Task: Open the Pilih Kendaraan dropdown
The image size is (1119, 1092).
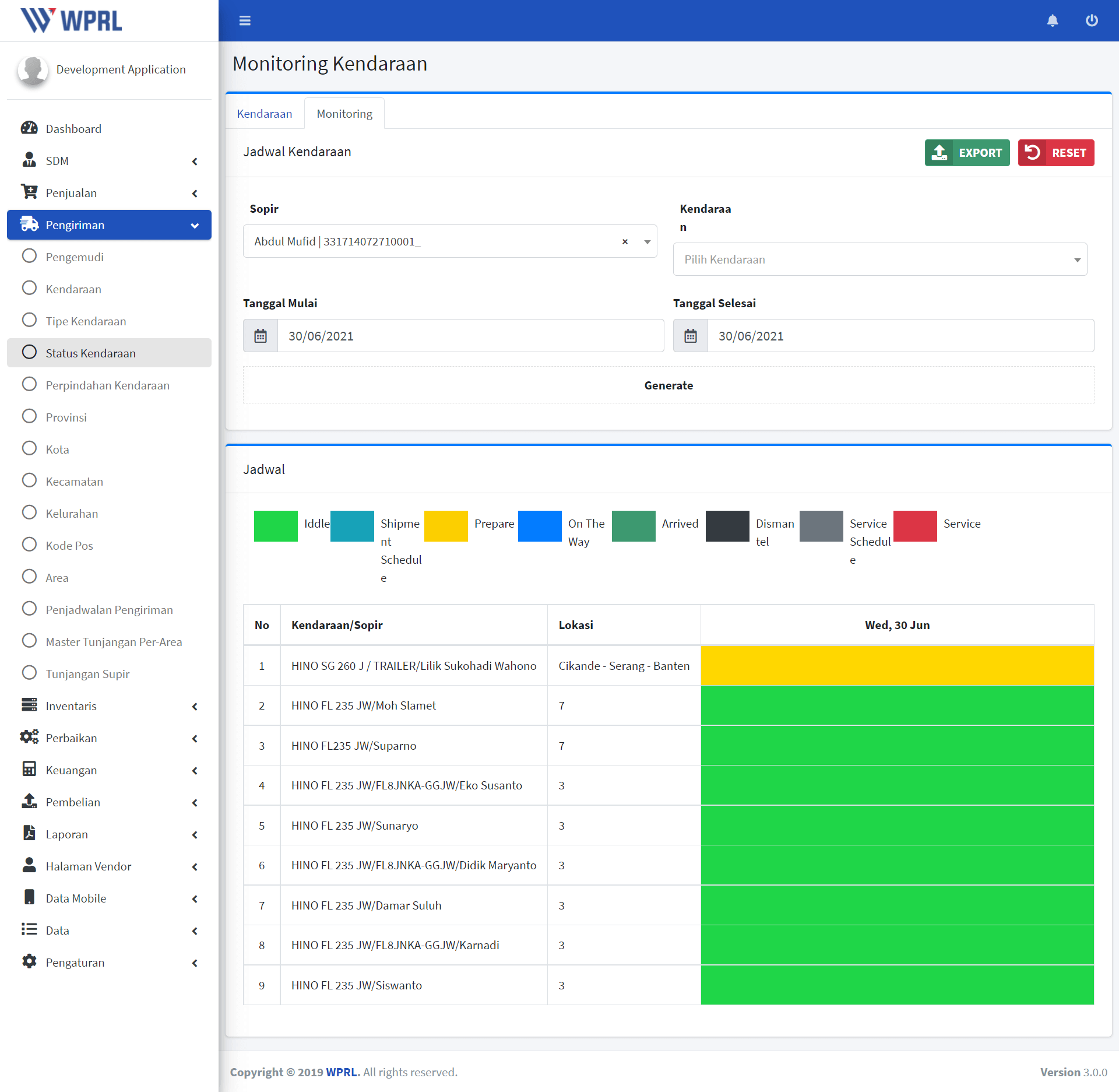Action: (880, 259)
